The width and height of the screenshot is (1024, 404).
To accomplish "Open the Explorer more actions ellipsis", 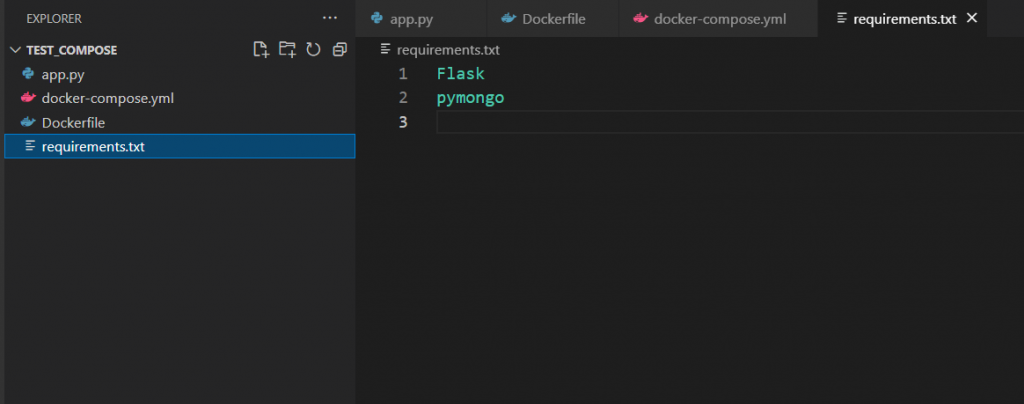I will click(330, 18).
